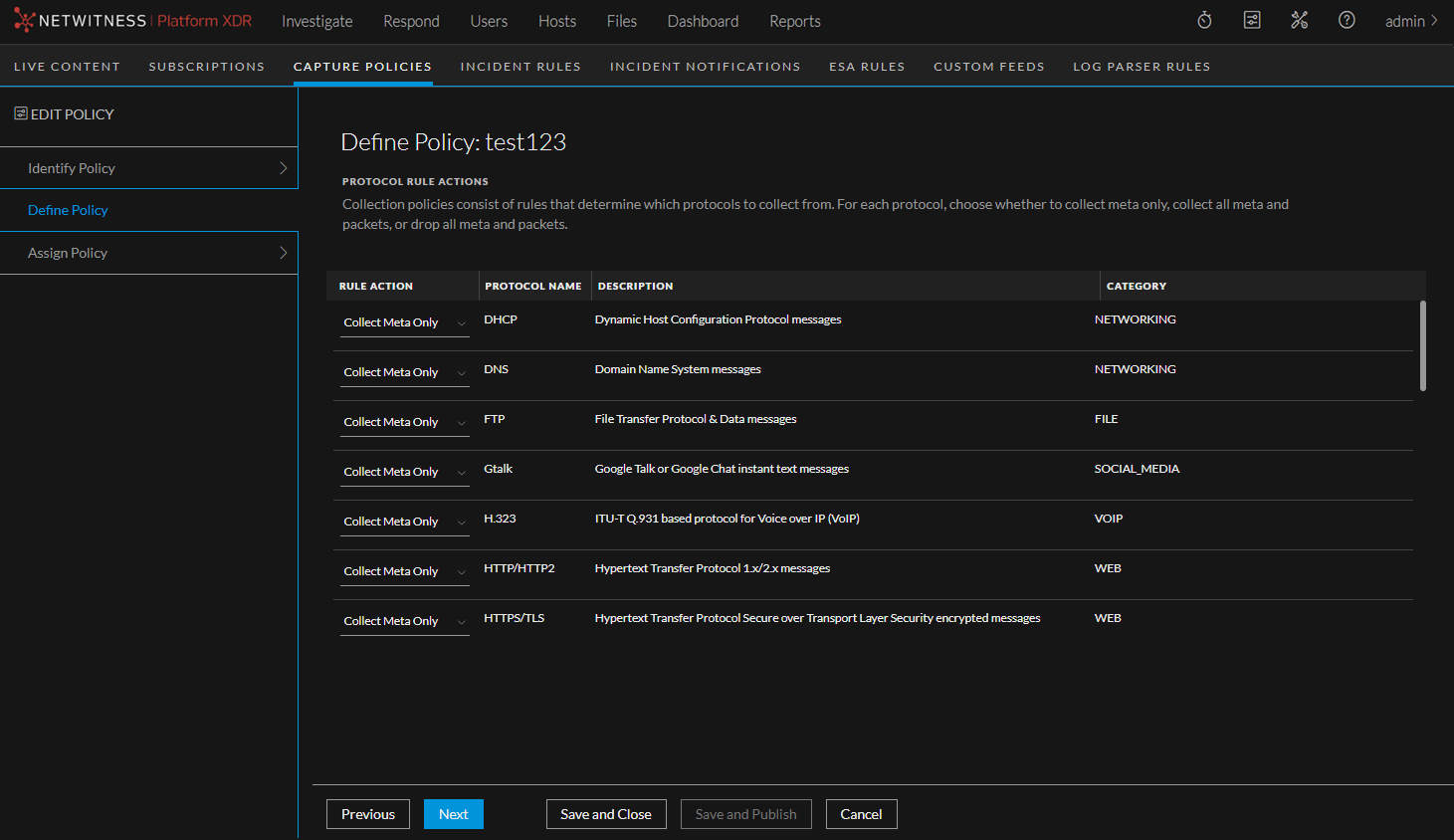Open the jobs panel icon near admin
The image size is (1454, 840).
click(x=1252, y=20)
